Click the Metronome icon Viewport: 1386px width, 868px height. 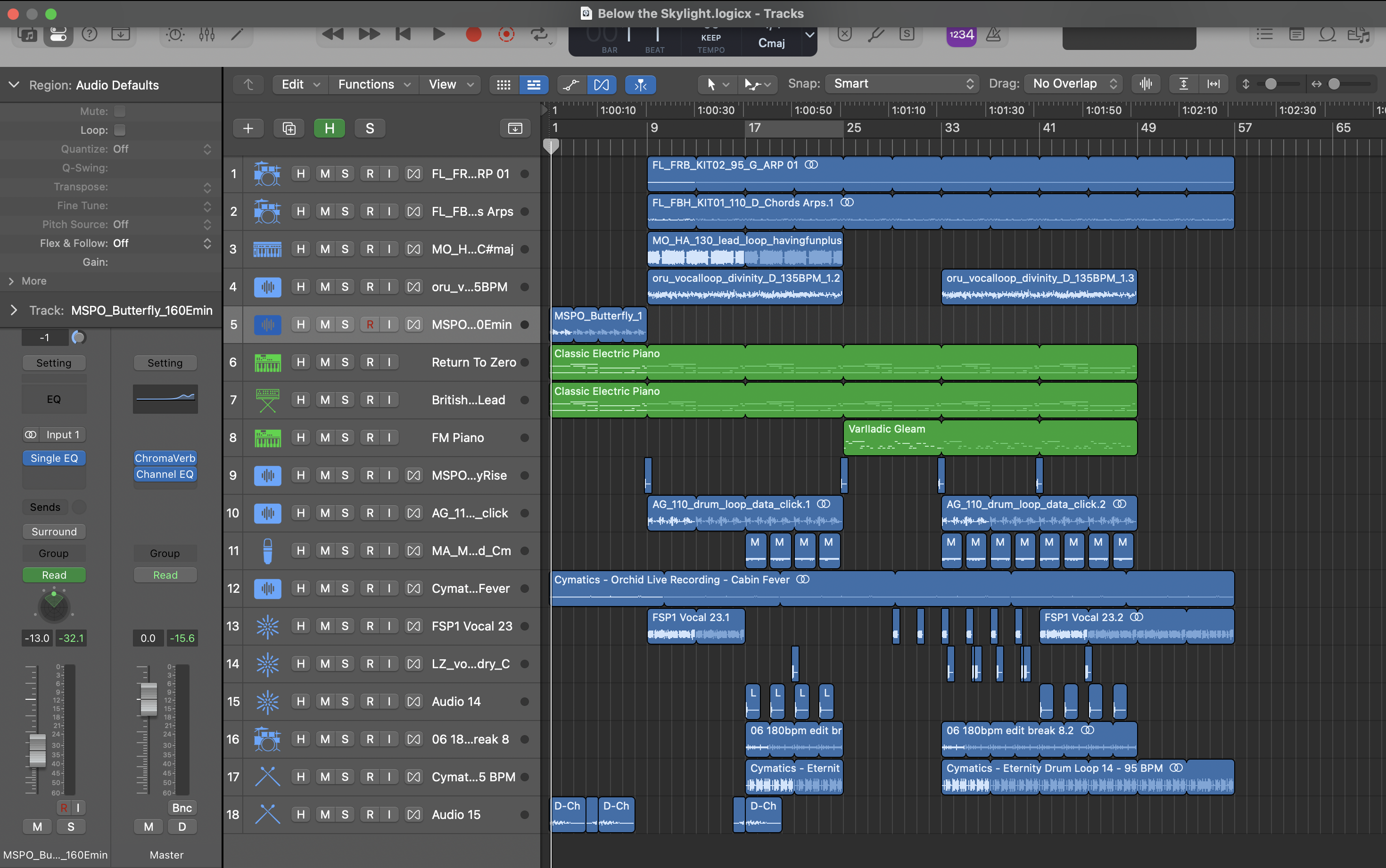click(x=993, y=34)
